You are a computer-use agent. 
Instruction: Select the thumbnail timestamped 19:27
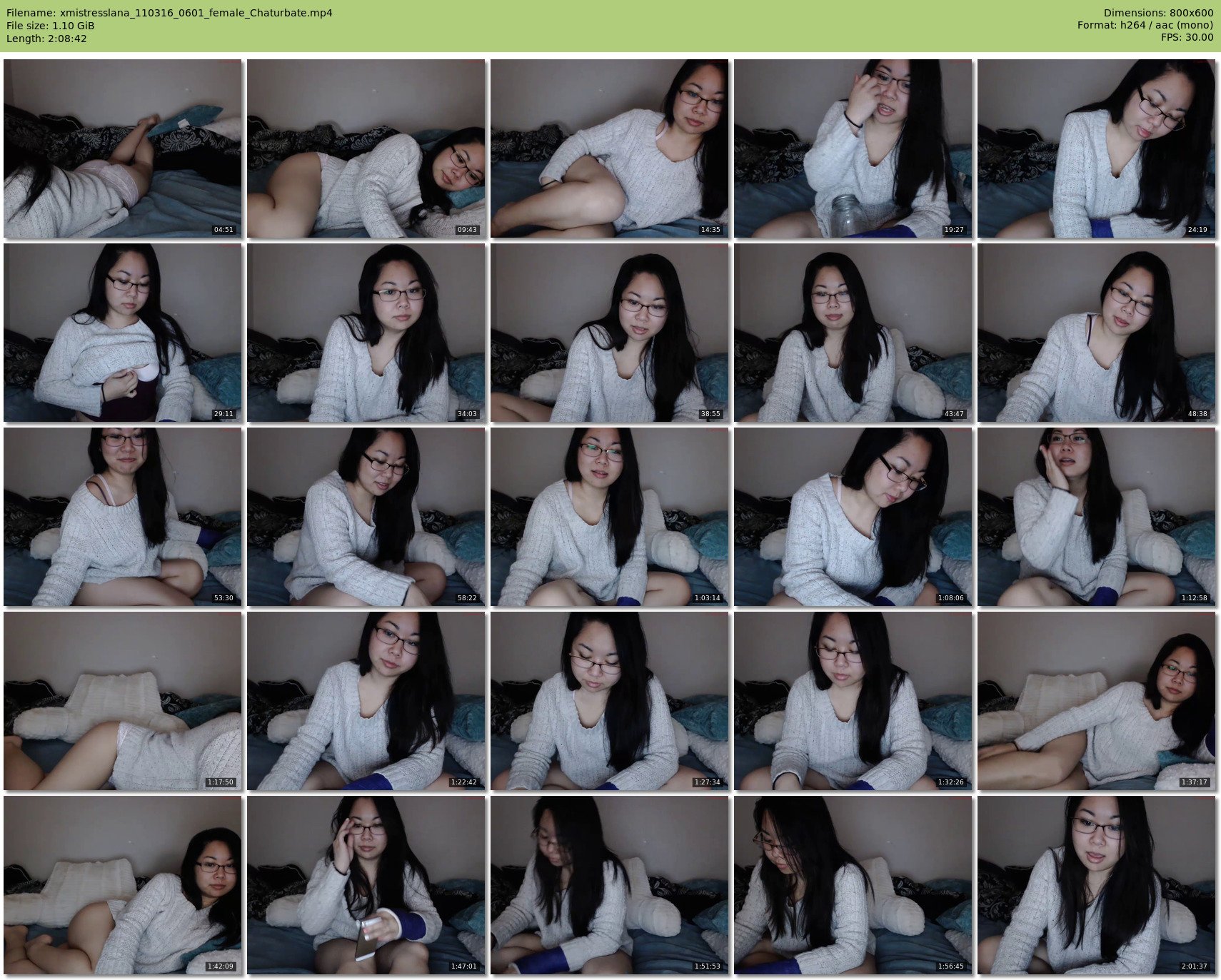pos(853,148)
